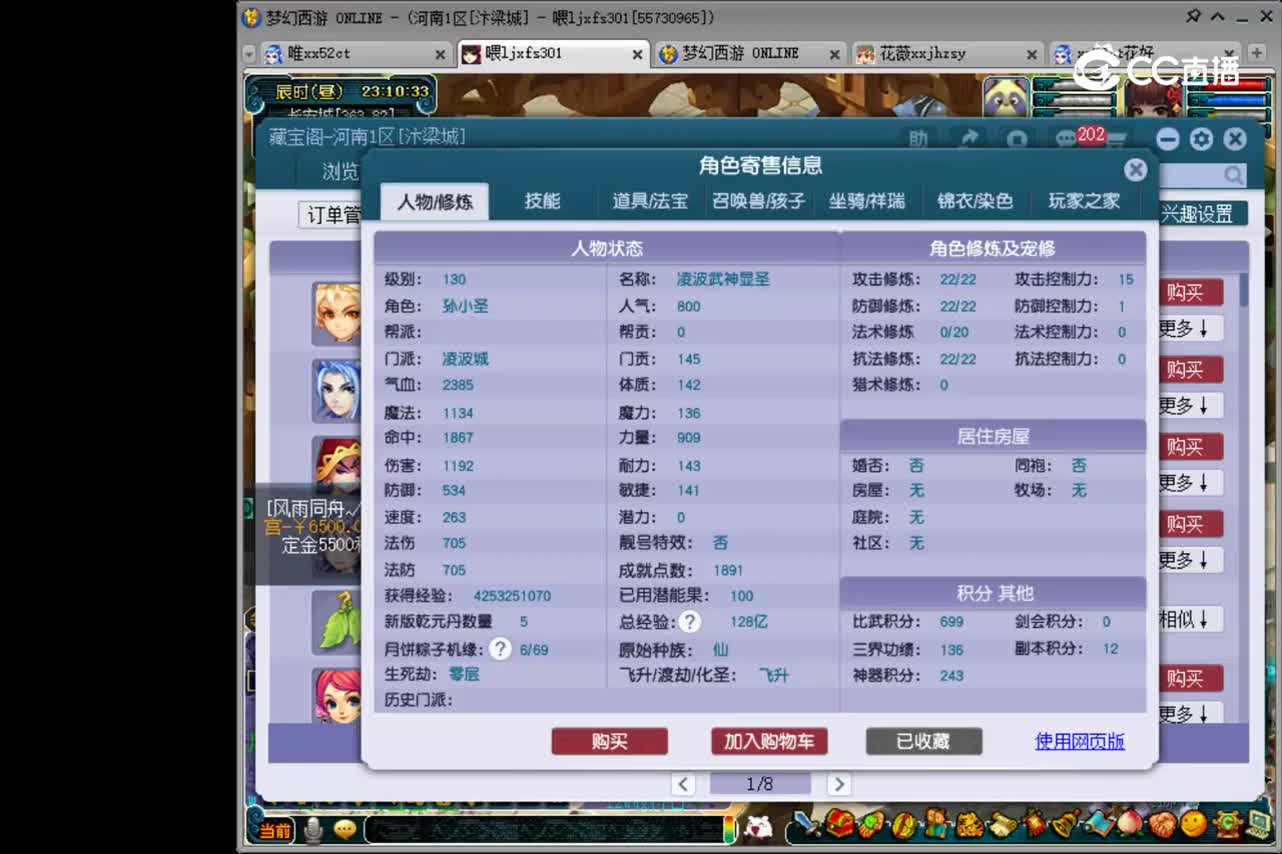The image size is (1282, 854).
Task: Click the listing scrollbar in 藏宝阁
Action: 1244,290
